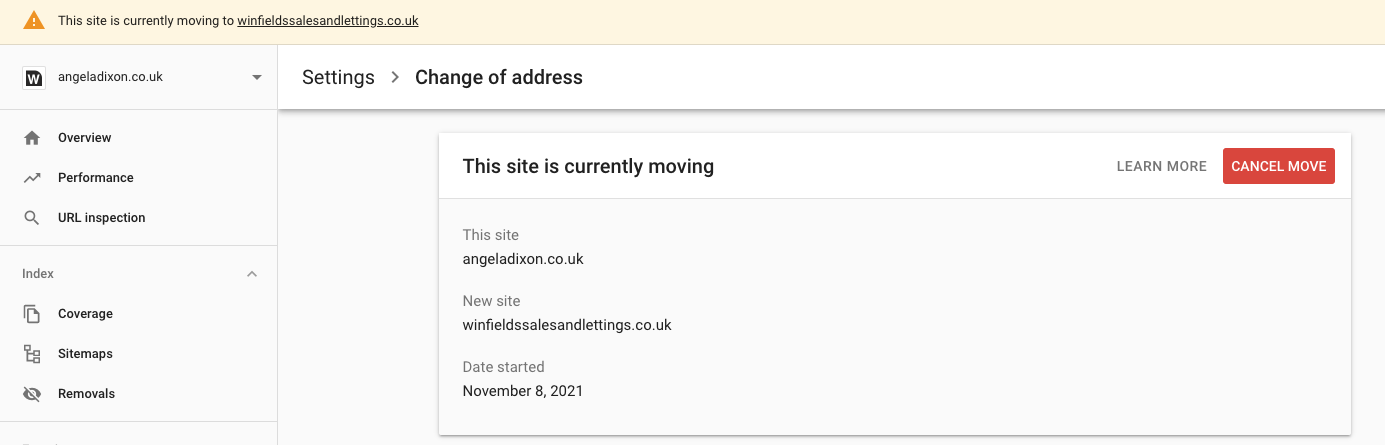Screen dimensions: 1385x445
Task: Collapse the Index section chevron
Action: 252,273
